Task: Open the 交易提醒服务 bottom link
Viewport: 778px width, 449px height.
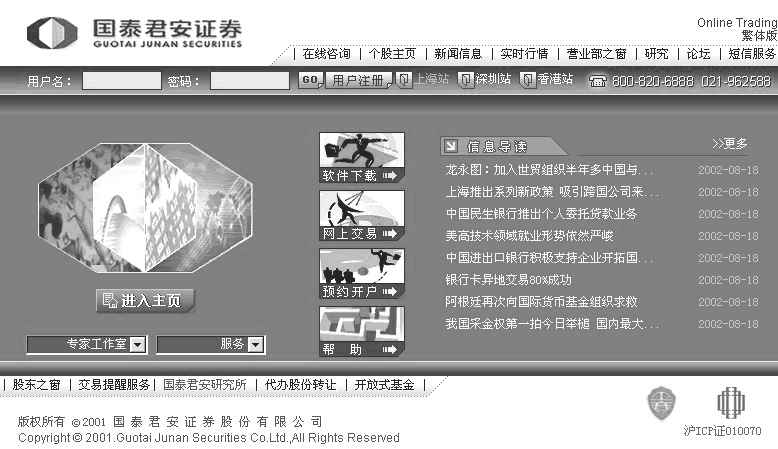Action: coord(114,385)
